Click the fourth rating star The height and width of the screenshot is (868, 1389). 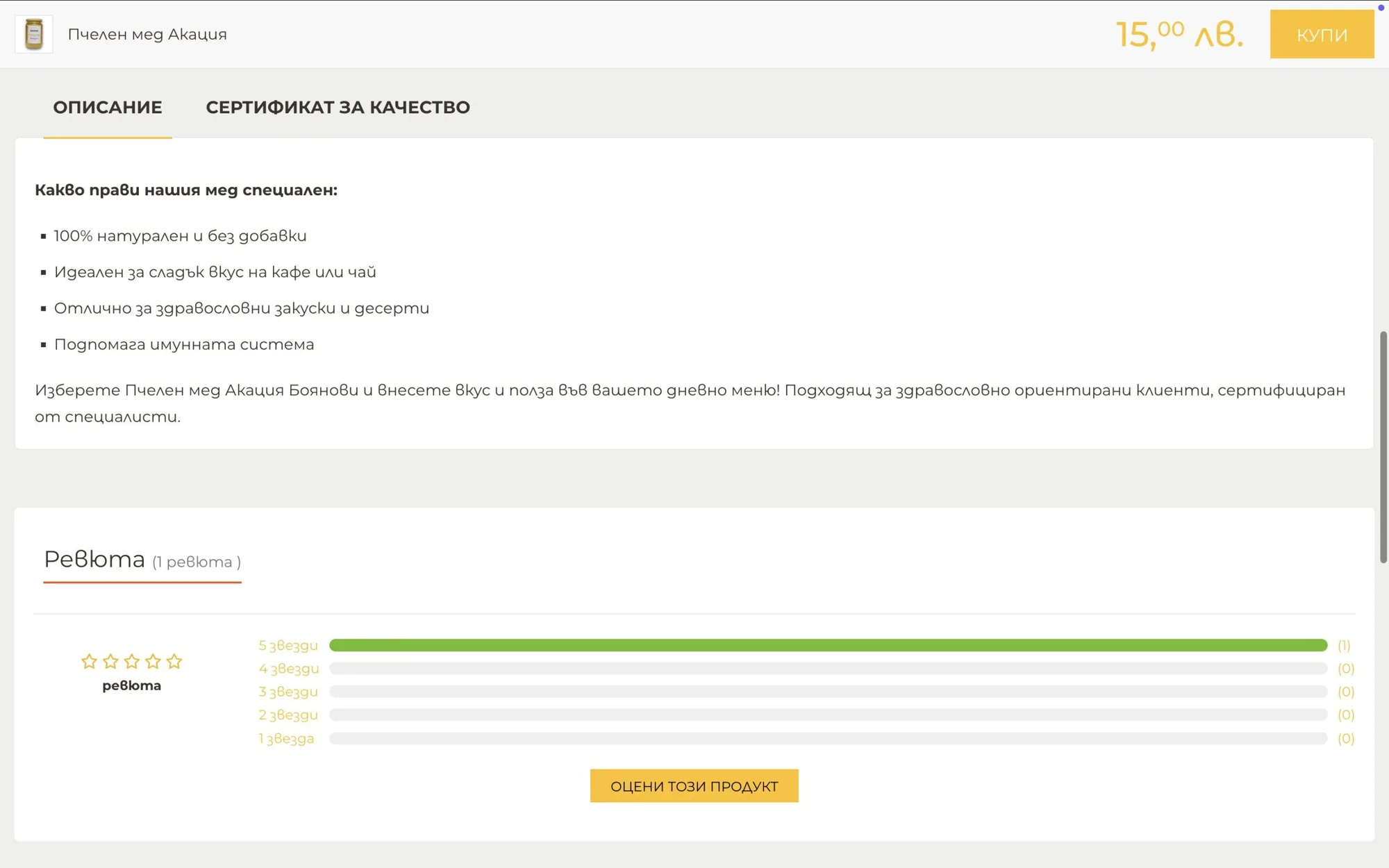pos(153,661)
